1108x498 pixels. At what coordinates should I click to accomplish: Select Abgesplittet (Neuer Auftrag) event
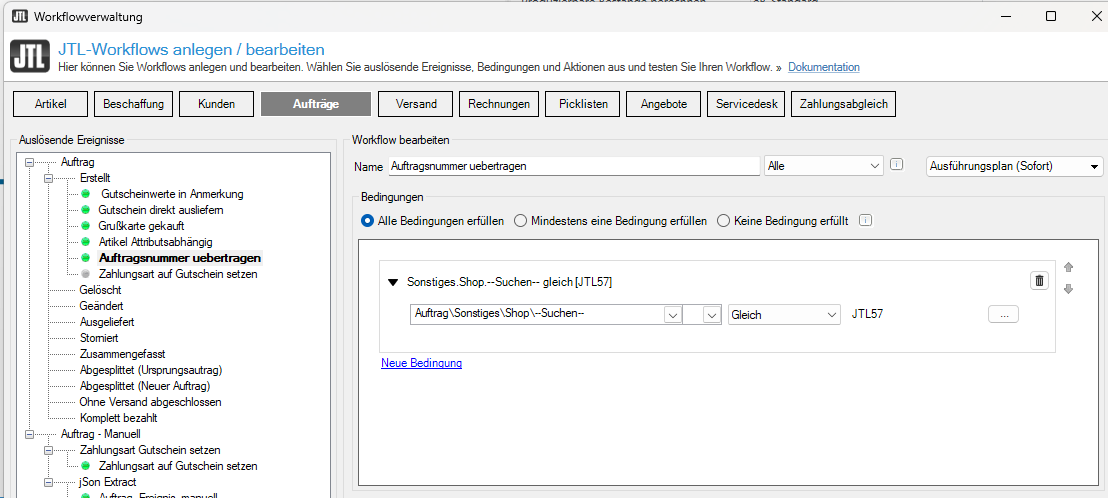click(x=145, y=386)
